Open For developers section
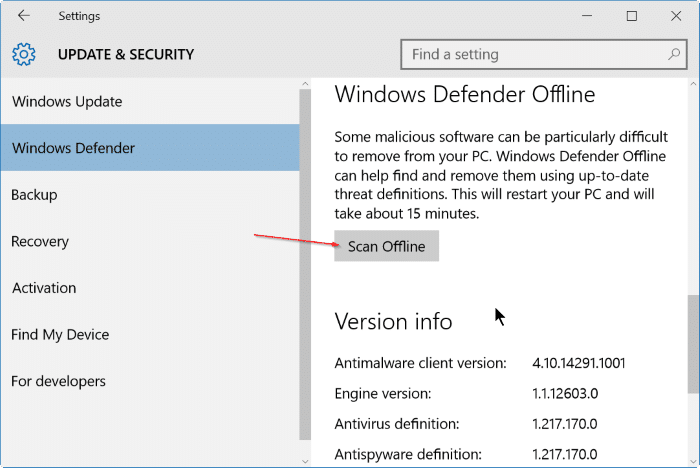Viewport: 700px width, 468px height. pos(150,381)
